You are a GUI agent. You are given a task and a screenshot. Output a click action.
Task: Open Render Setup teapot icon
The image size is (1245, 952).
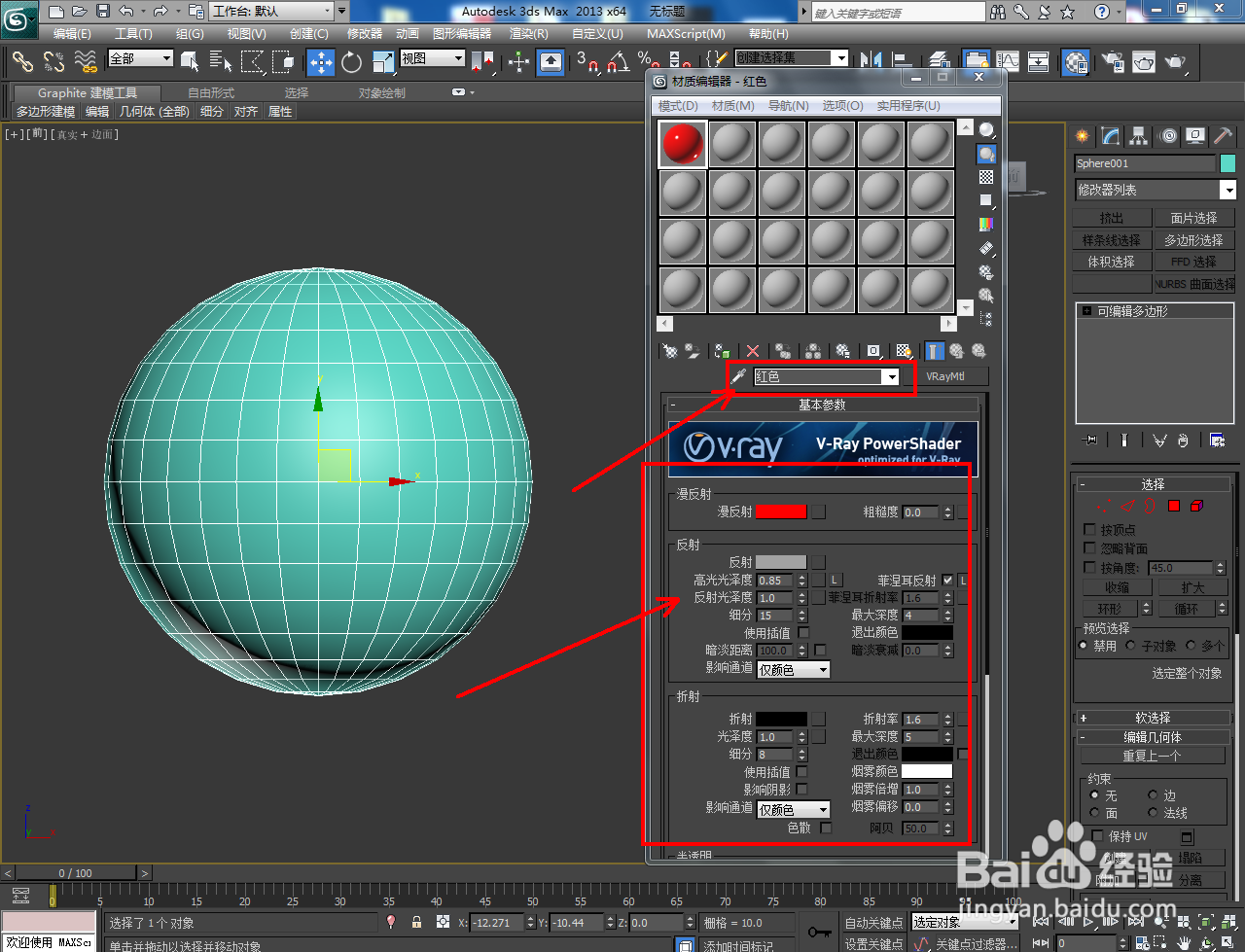coord(1112,62)
